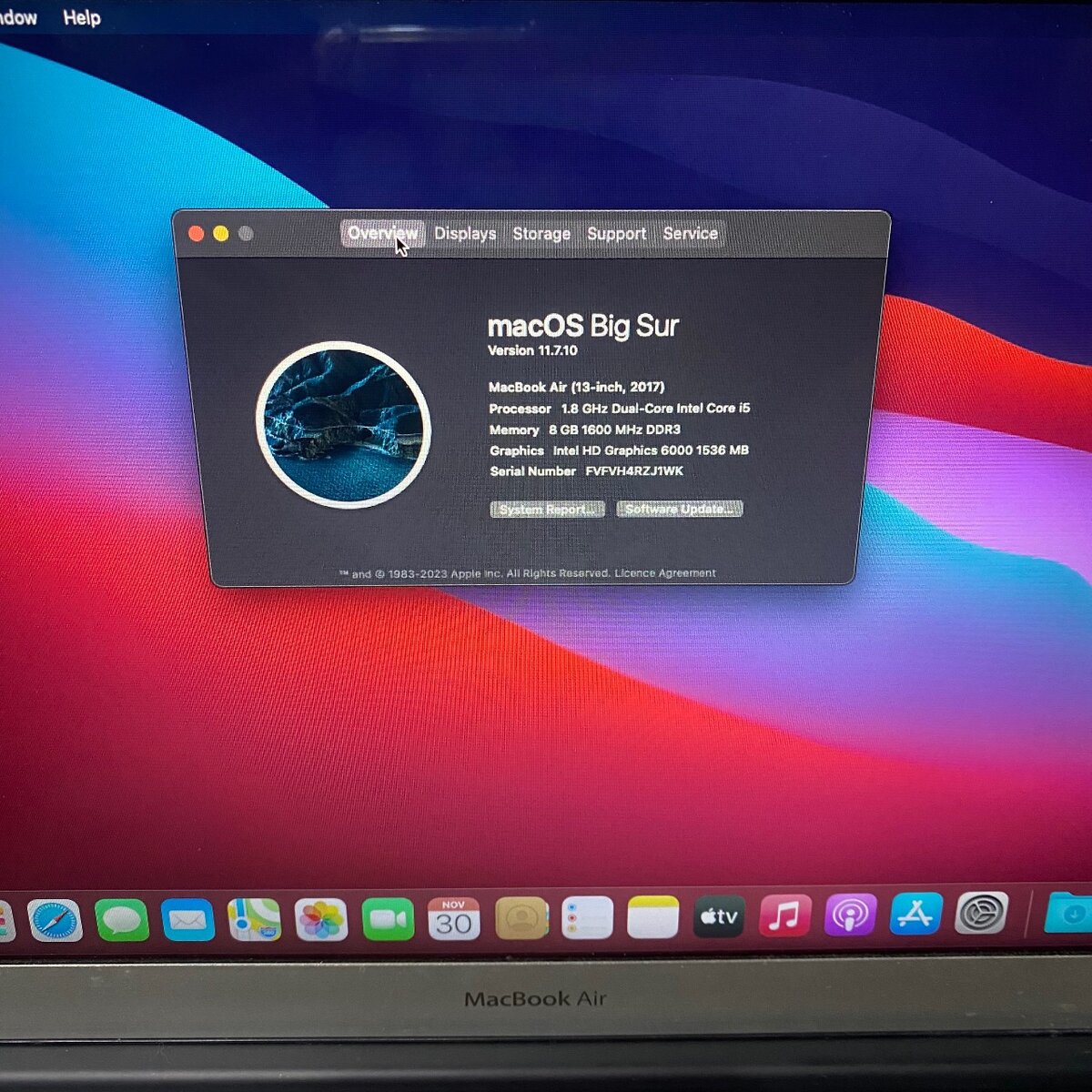Open Mail from the Dock
This screenshot has height=1092, width=1092.
[188, 917]
